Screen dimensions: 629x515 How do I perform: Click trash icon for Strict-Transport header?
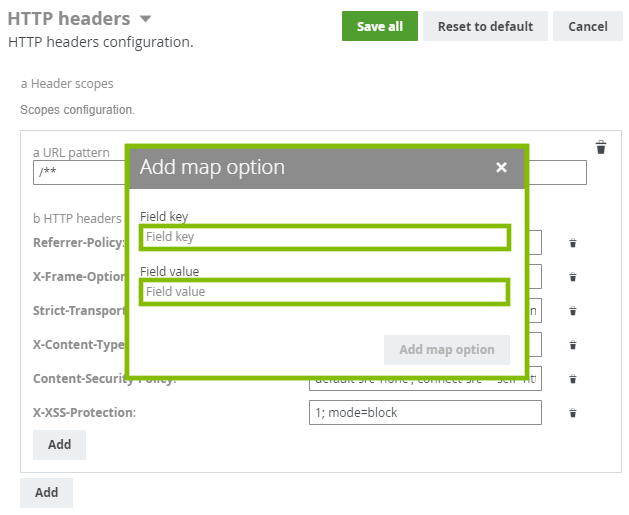click(573, 311)
